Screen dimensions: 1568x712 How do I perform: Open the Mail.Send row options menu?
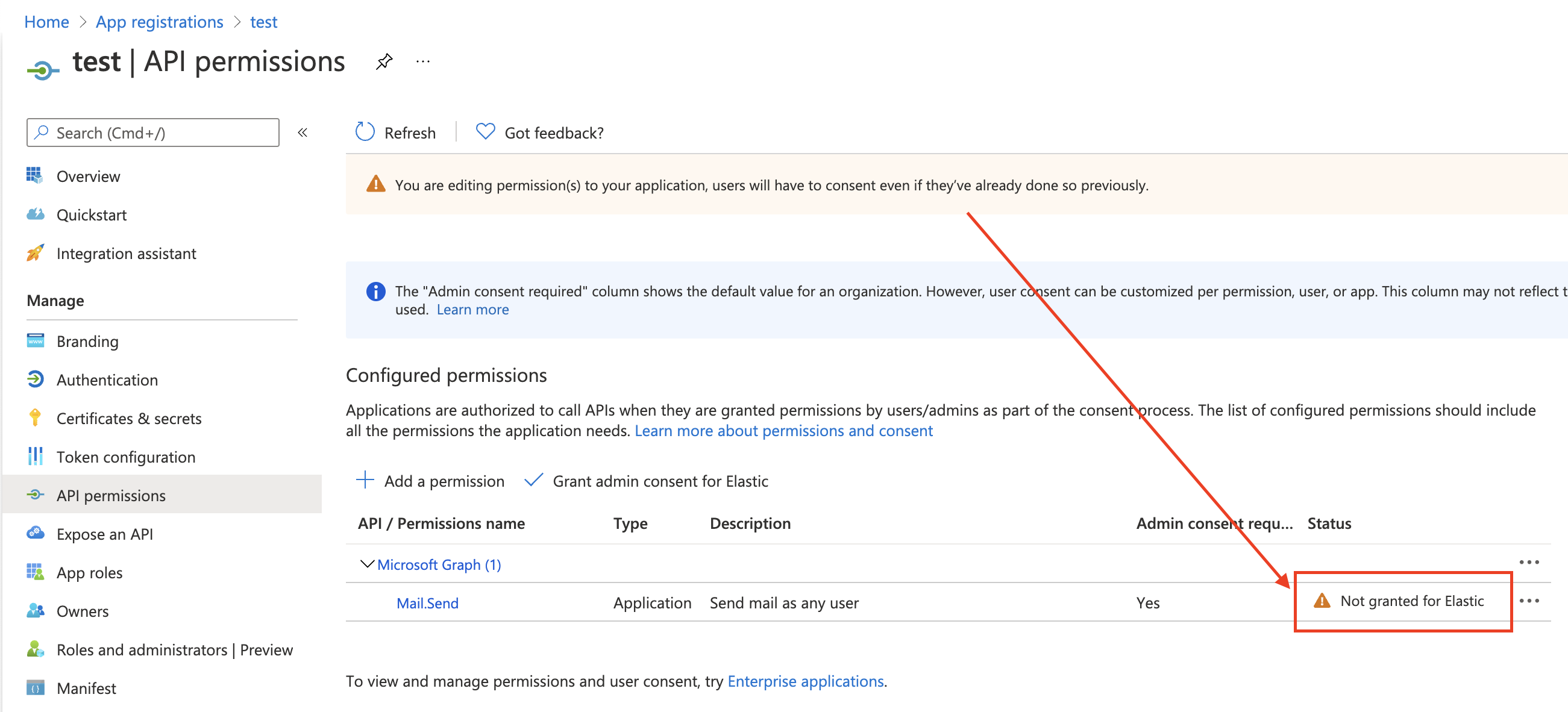pos(1528,601)
